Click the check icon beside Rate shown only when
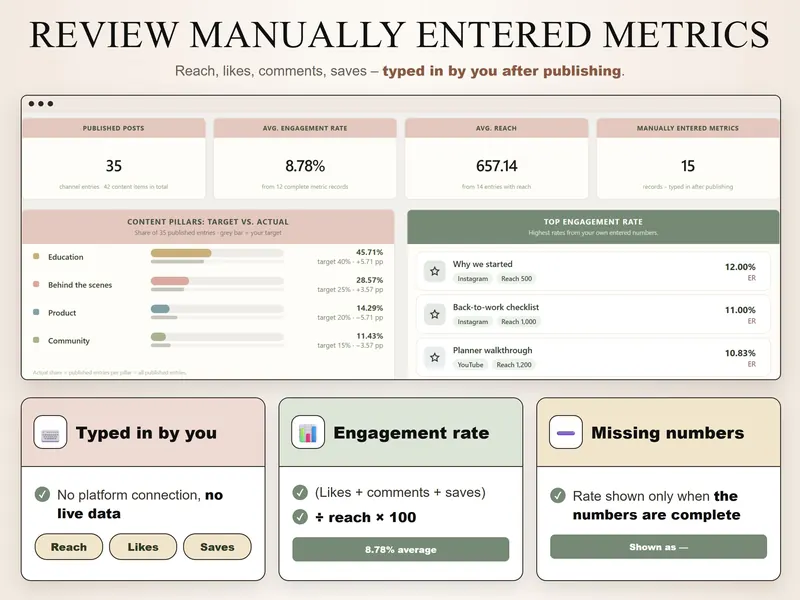 pos(558,495)
